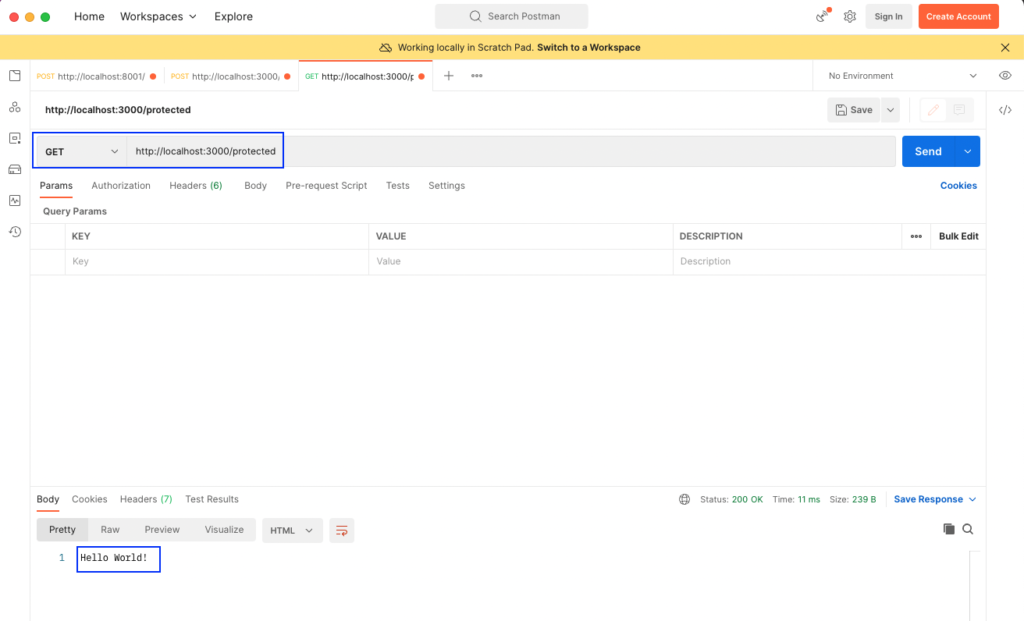Expand Save Response options
This screenshot has width=1024, height=621.
point(935,500)
